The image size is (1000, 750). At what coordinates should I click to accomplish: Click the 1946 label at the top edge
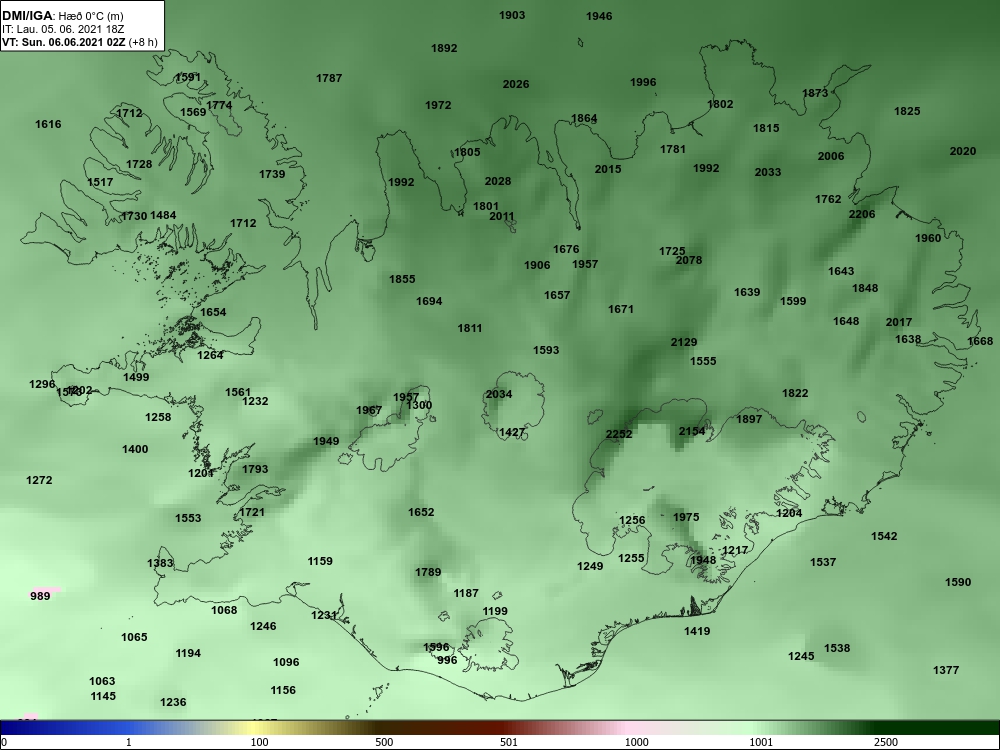599,17
